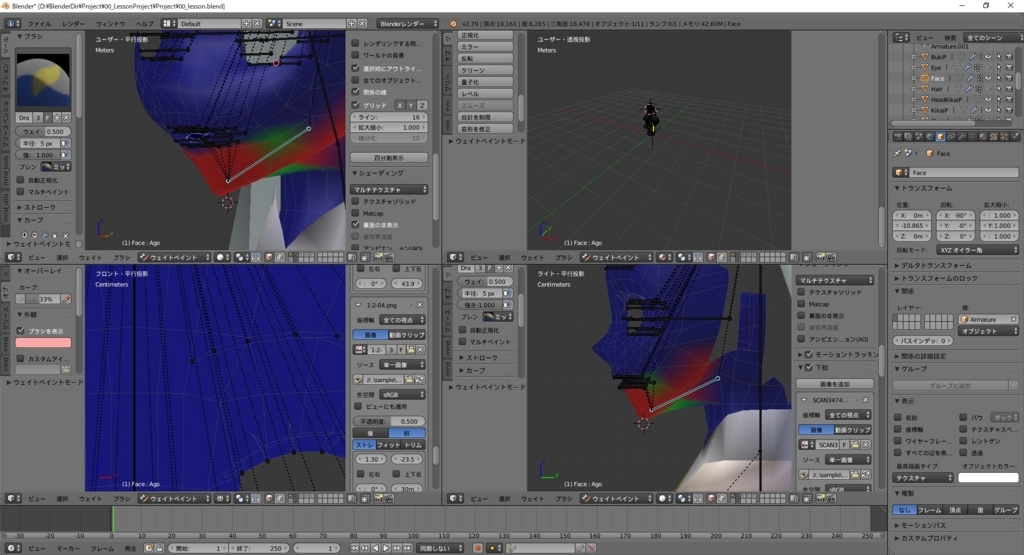Toggle the red auto-keyframe record button

coord(478,548)
